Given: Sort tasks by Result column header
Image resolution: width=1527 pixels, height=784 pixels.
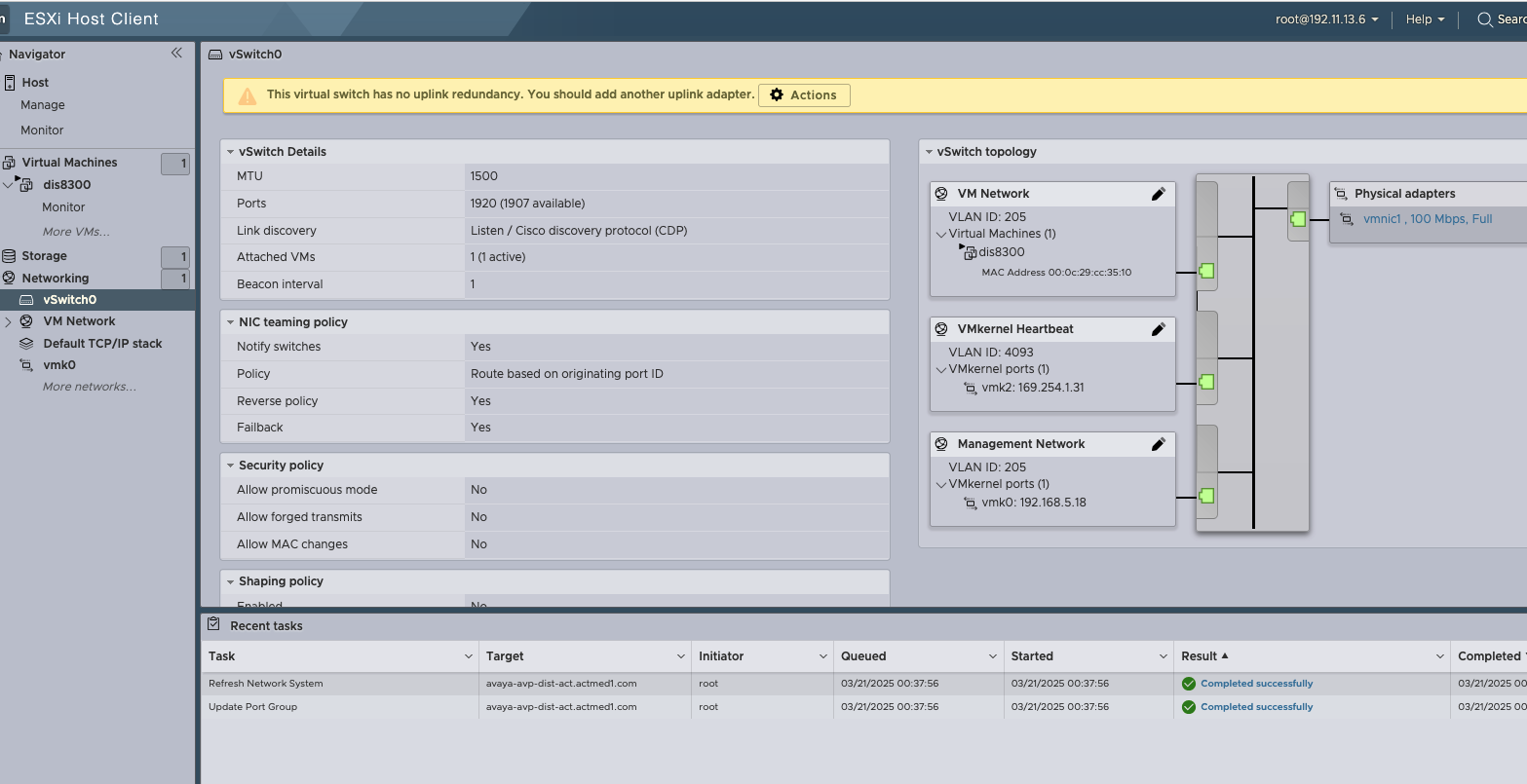Looking at the screenshot, I should [x=1199, y=656].
